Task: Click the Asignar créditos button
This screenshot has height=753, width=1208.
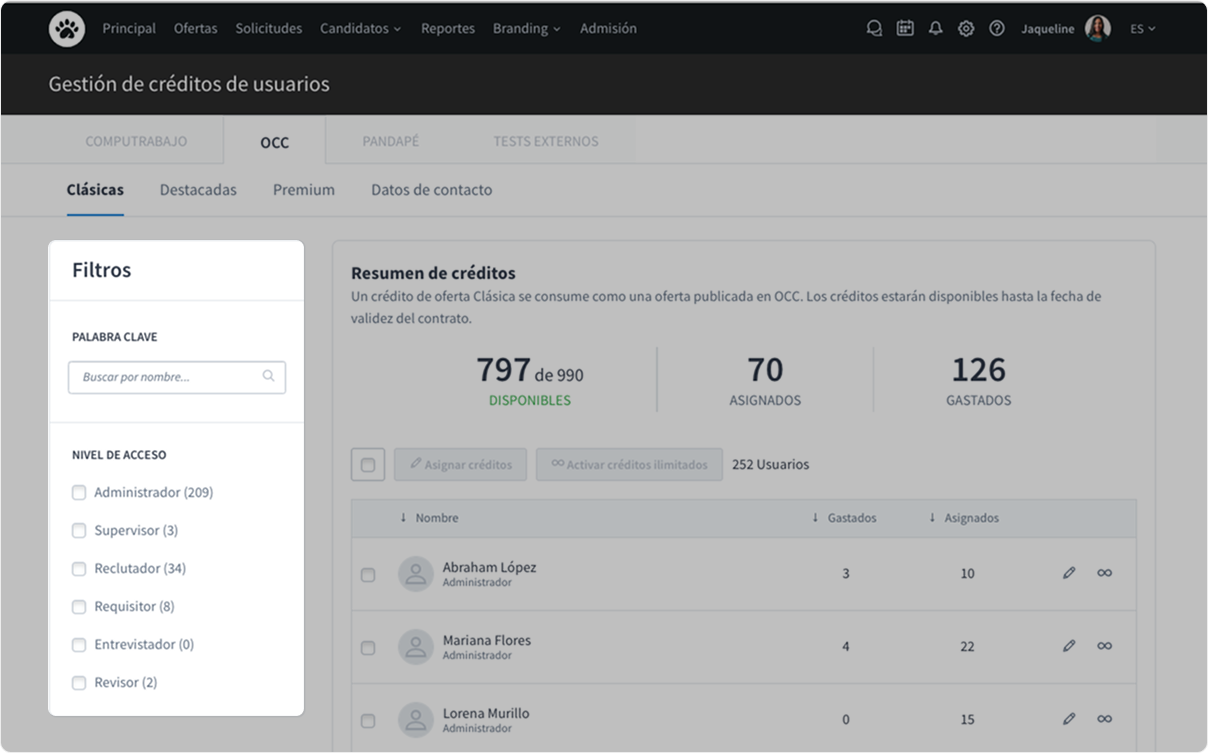Action: (x=460, y=465)
